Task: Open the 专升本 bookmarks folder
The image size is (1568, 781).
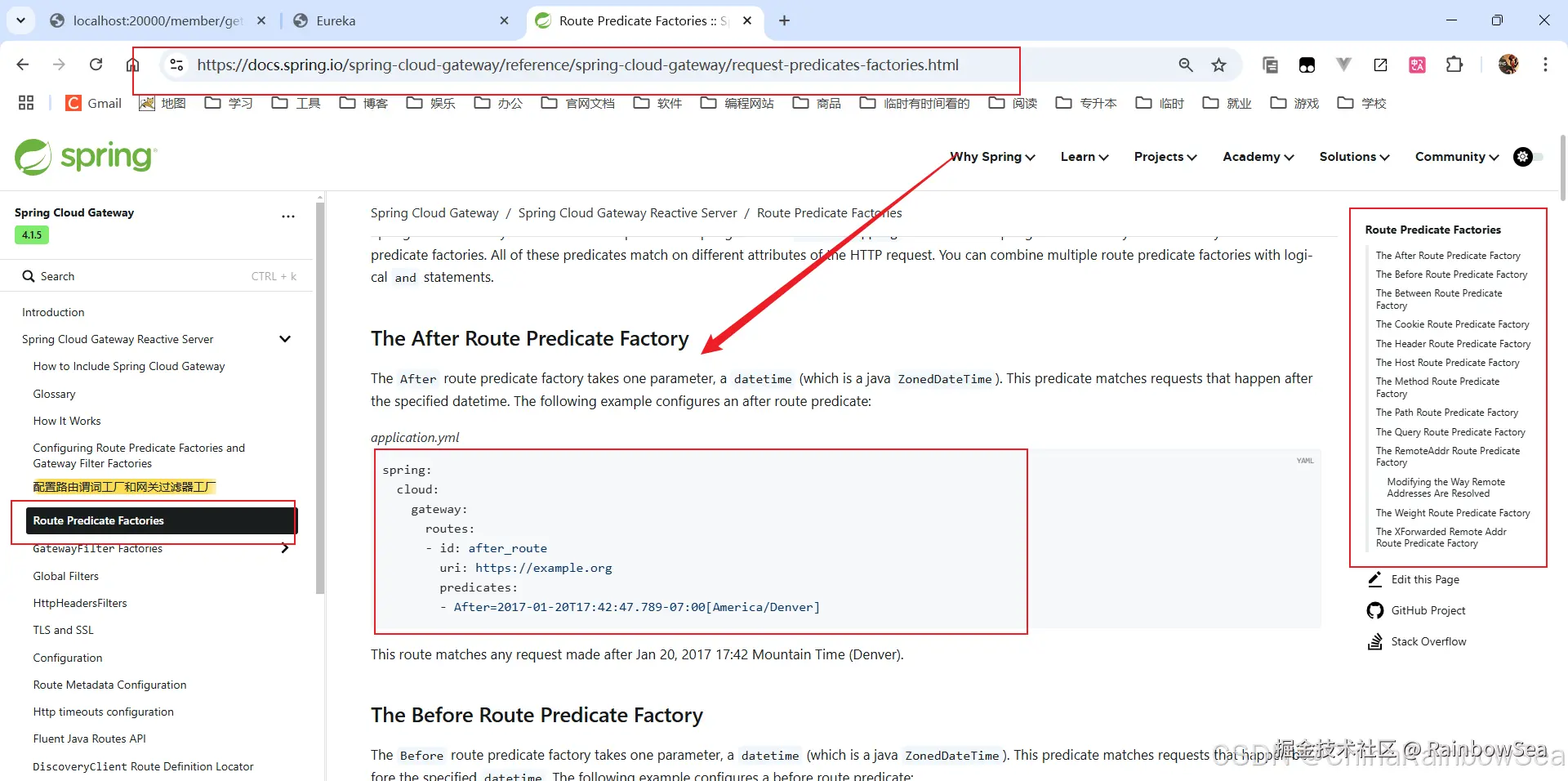Action: (1086, 103)
